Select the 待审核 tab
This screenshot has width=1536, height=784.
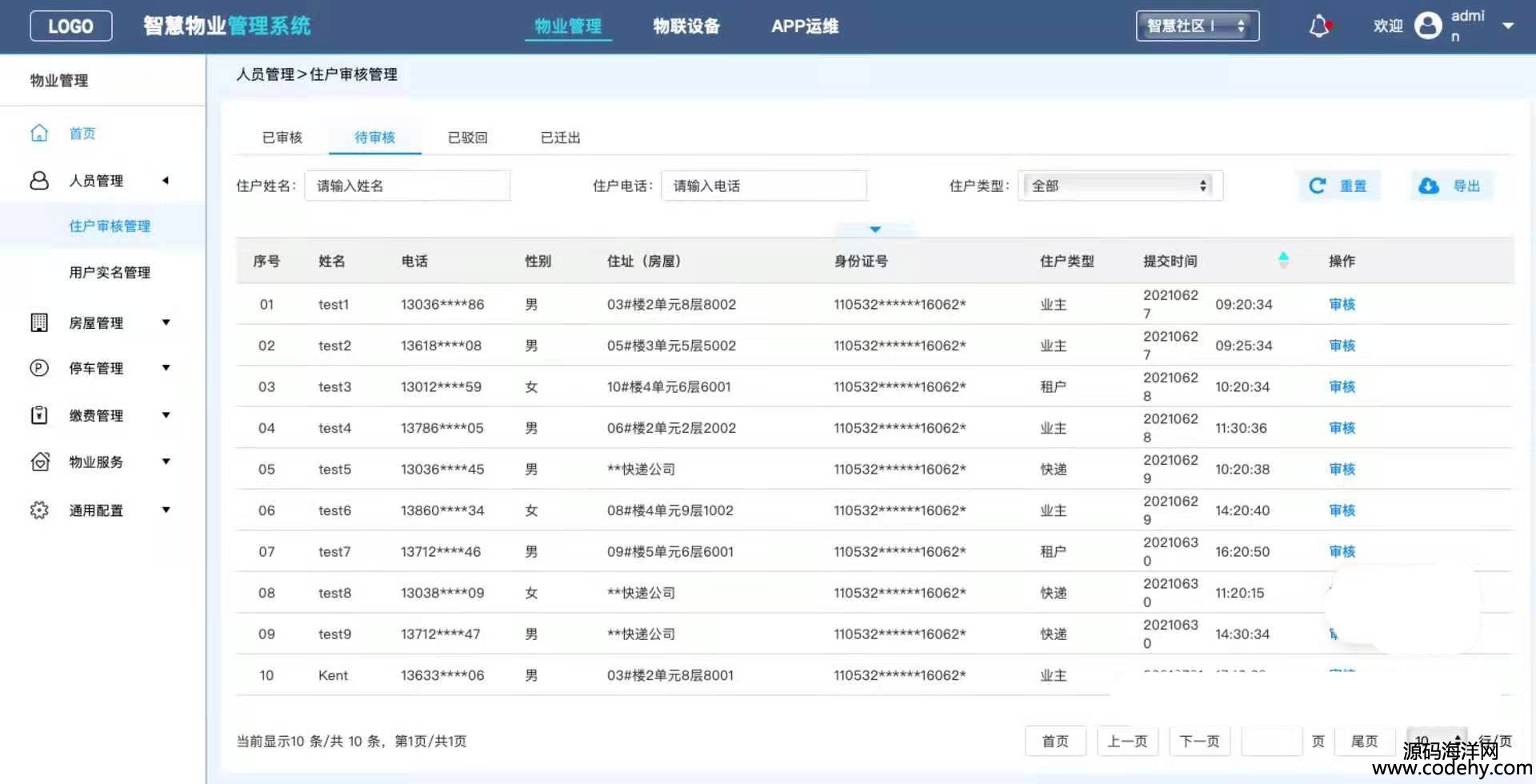point(375,138)
